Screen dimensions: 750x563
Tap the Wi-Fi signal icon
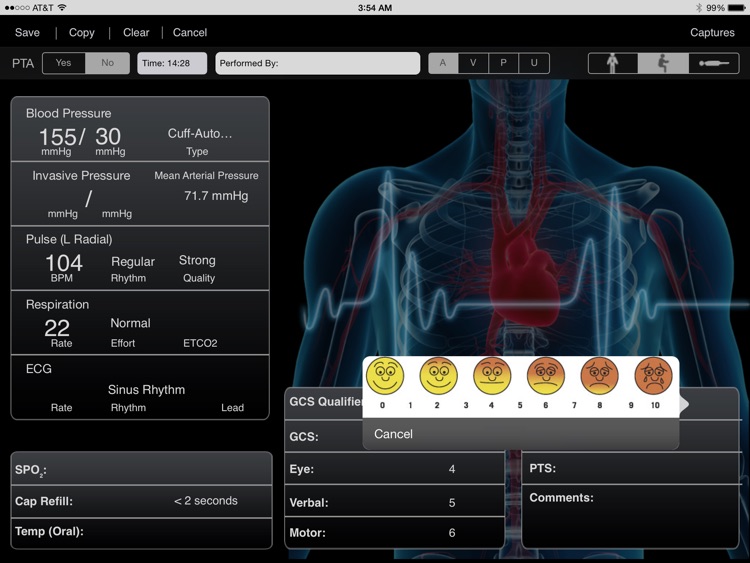coord(62,8)
